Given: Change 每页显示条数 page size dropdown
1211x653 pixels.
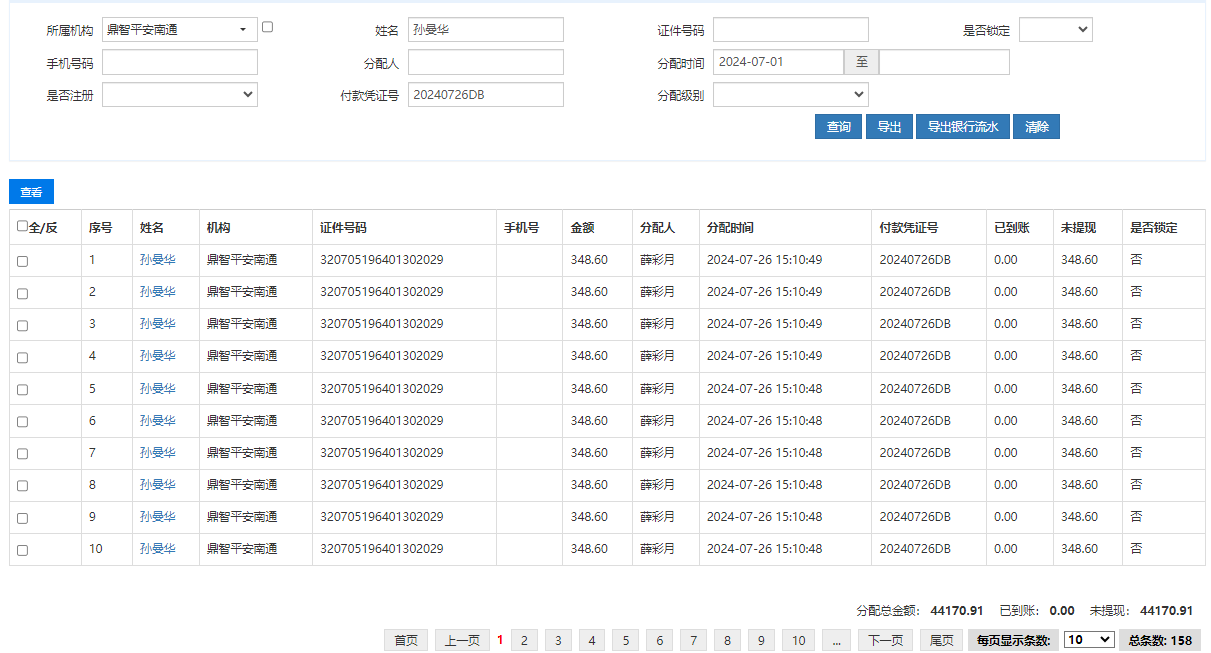Looking at the screenshot, I should [x=1088, y=640].
